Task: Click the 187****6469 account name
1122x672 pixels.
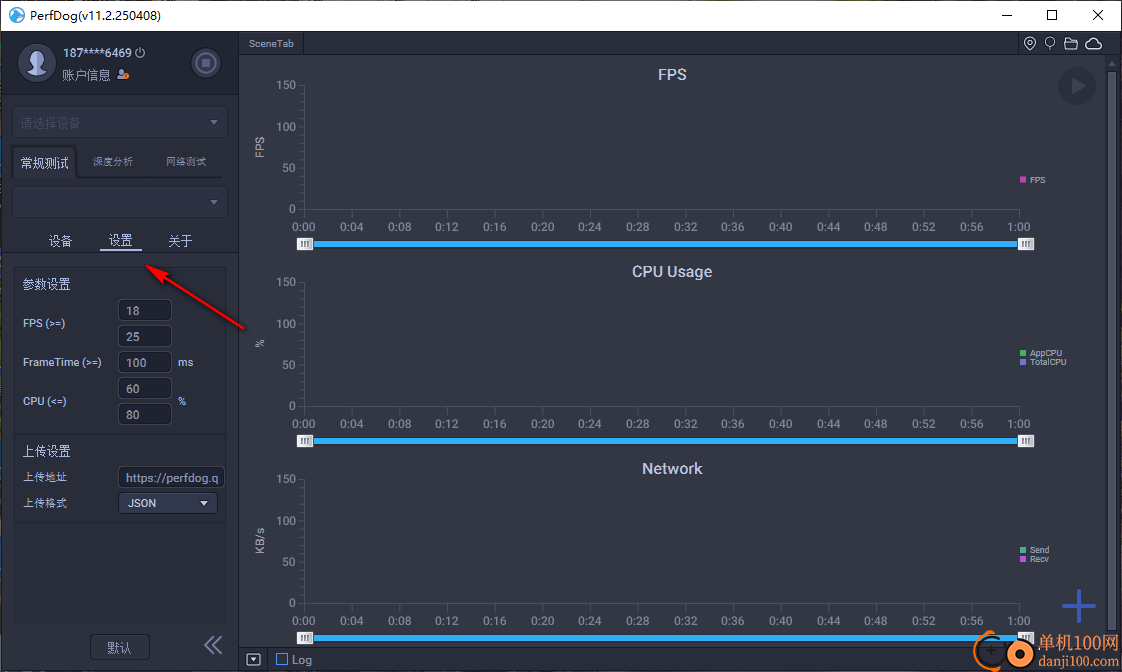Action: [x=97, y=53]
